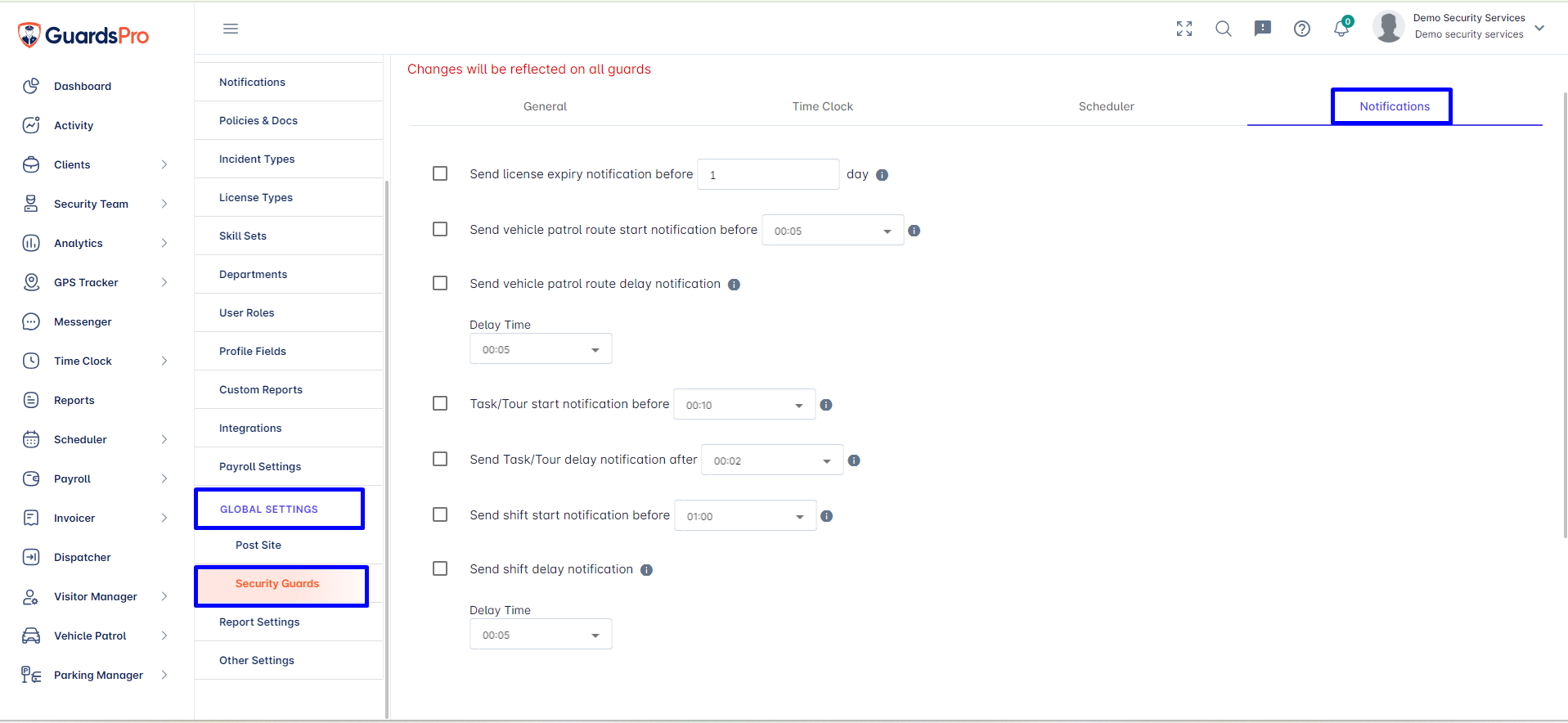
Task: Switch to the Scheduler tab
Action: tap(1106, 106)
